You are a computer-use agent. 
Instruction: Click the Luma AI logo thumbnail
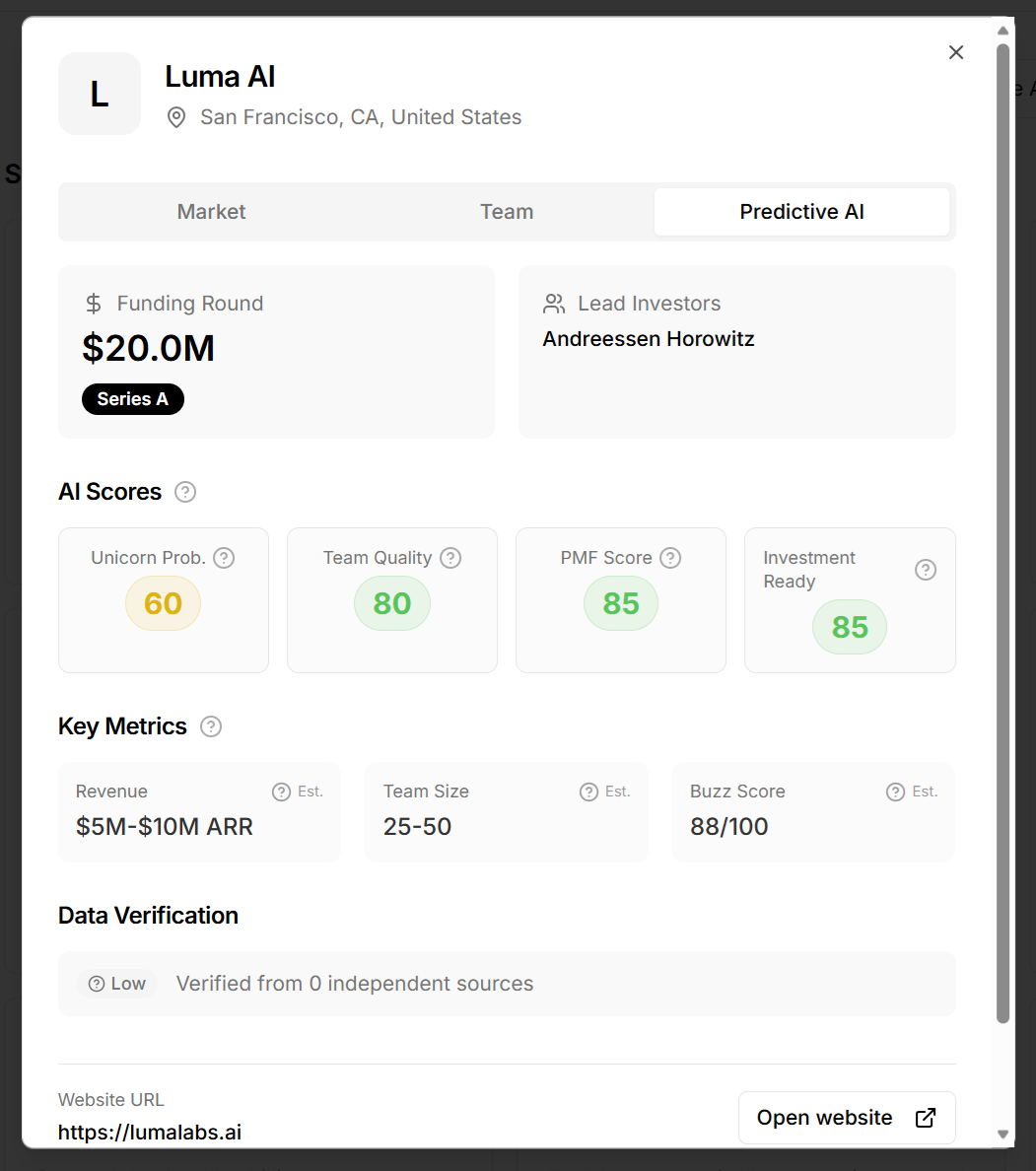click(x=99, y=94)
